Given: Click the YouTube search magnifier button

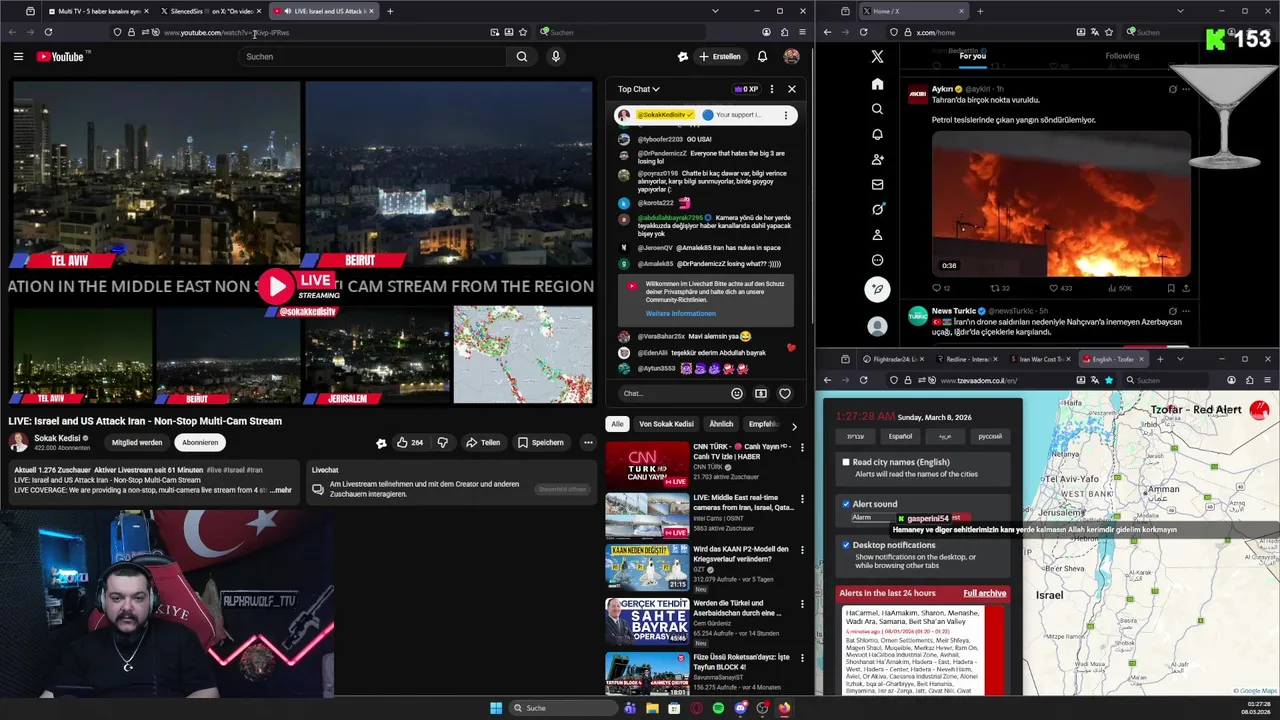Looking at the screenshot, I should point(521,57).
